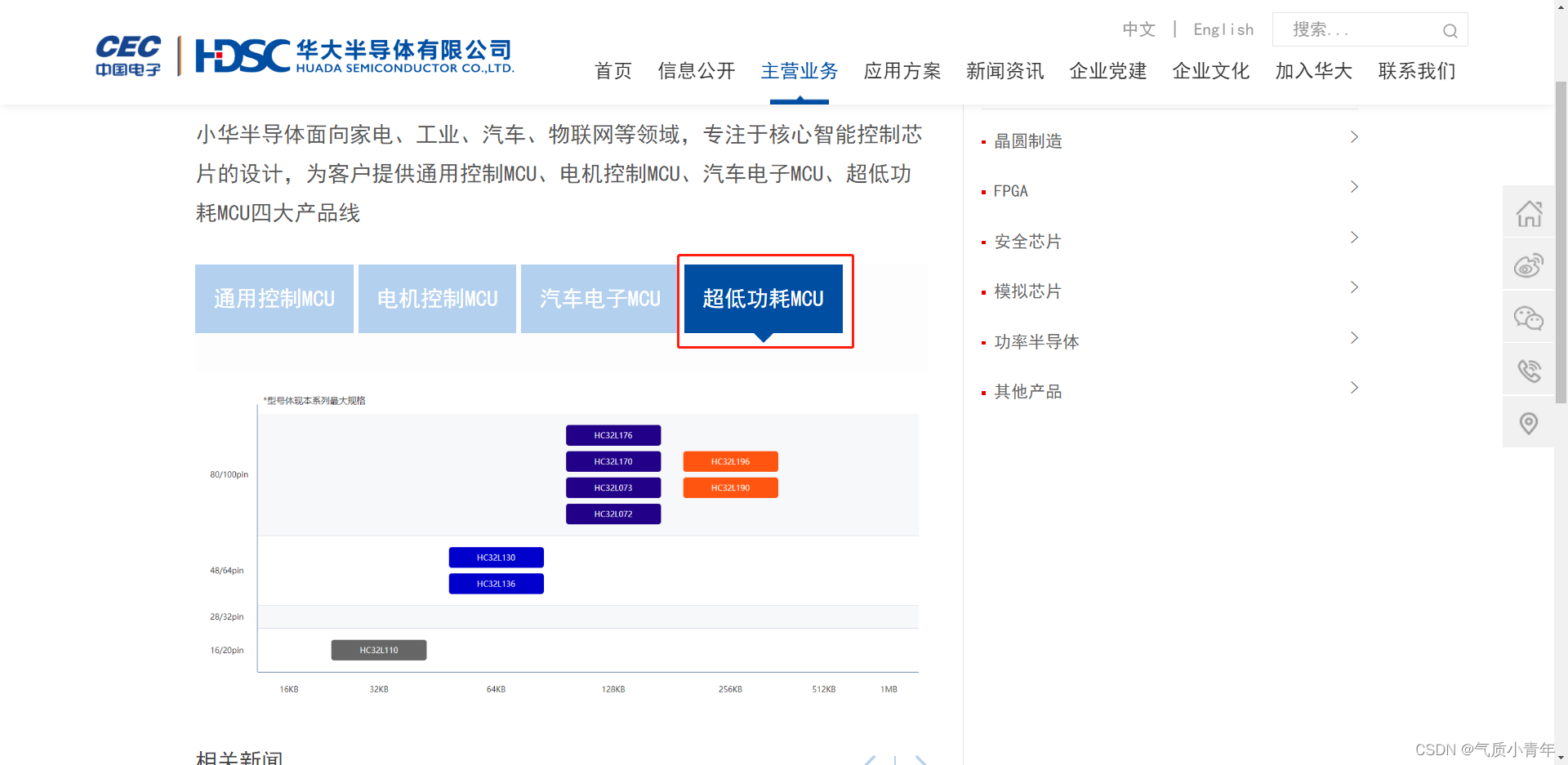Click the orange HC32L190 product block
The height and width of the screenshot is (765, 1568).
click(x=731, y=487)
